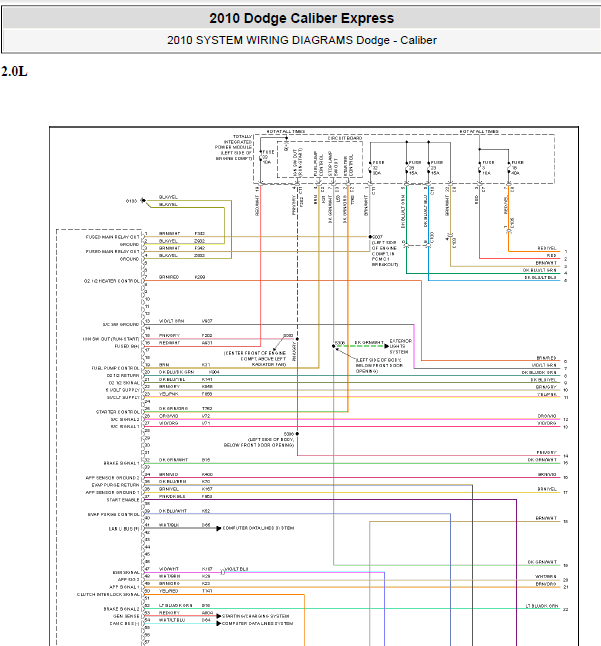Click the splice dot left of Exterior Lights
The height and width of the screenshot is (646, 601).
pyautogui.click(x=334, y=346)
